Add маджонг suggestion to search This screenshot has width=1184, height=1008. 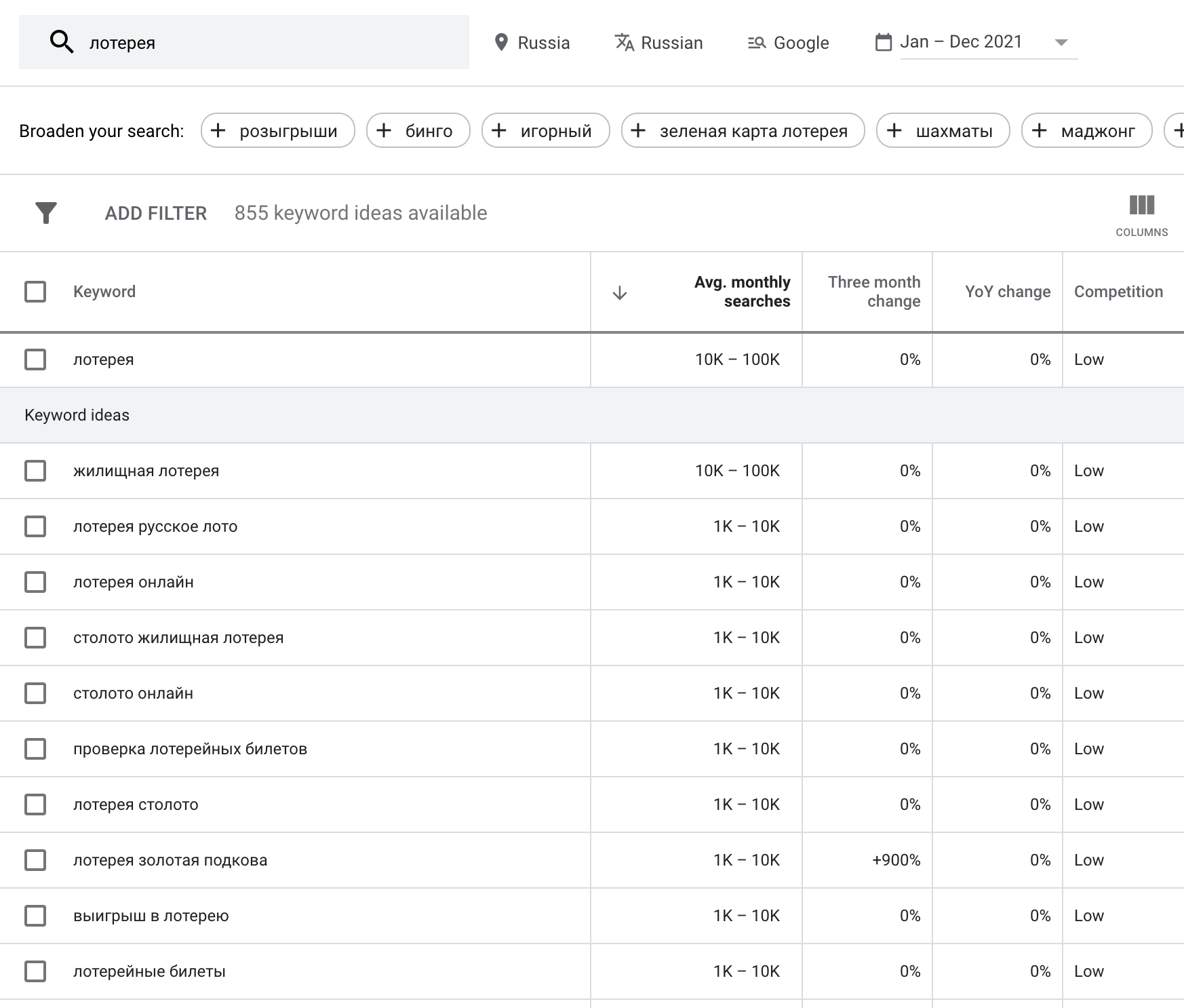click(1087, 130)
